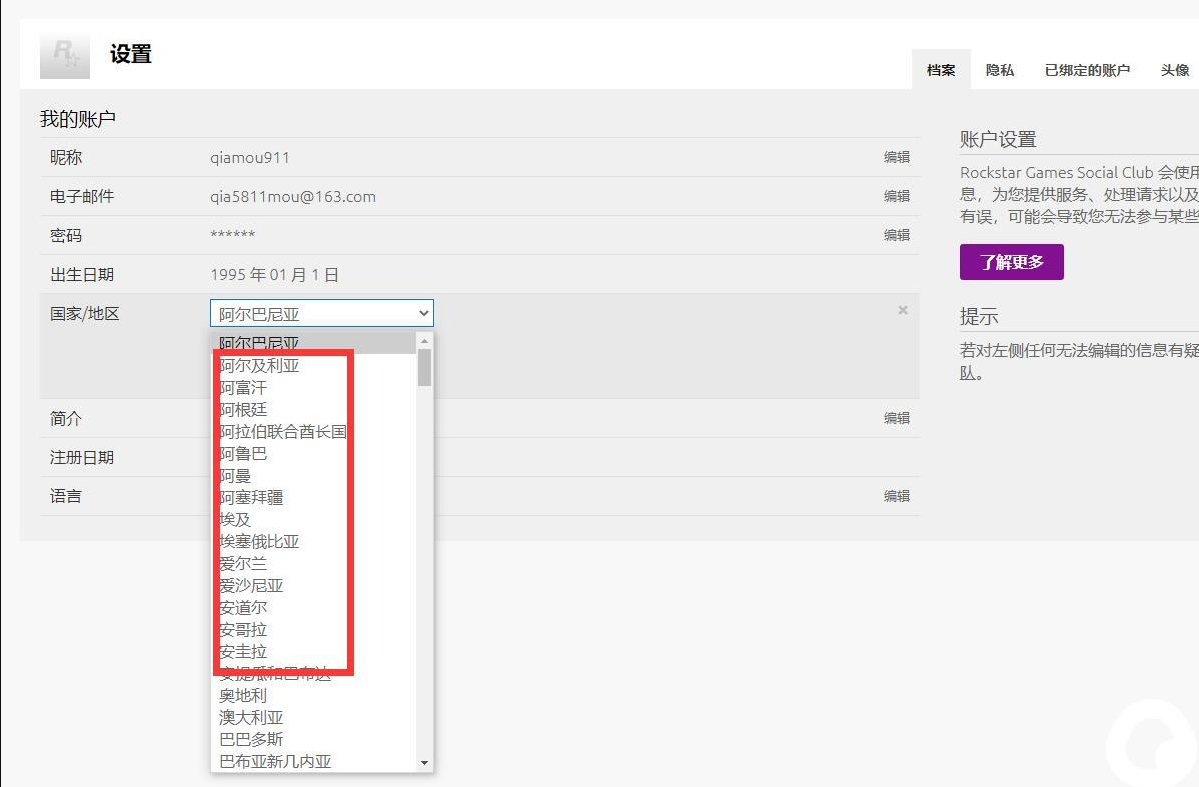Image resolution: width=1199 pixels, height=787 pixels.
Task: Open the 已绑定的账户 tab
Action: 1087,70
